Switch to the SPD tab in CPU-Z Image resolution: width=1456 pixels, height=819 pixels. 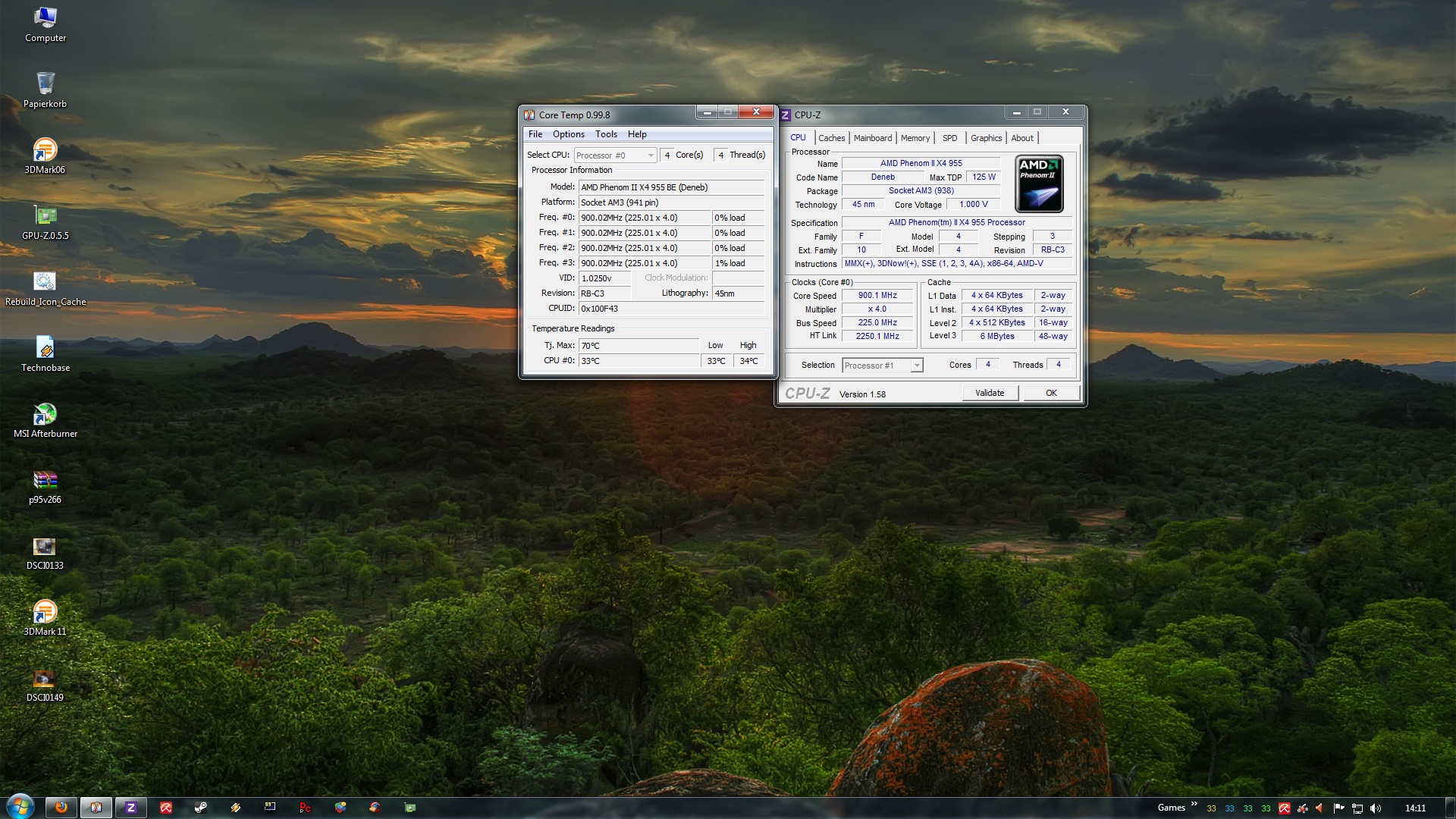tap(950, 138)
